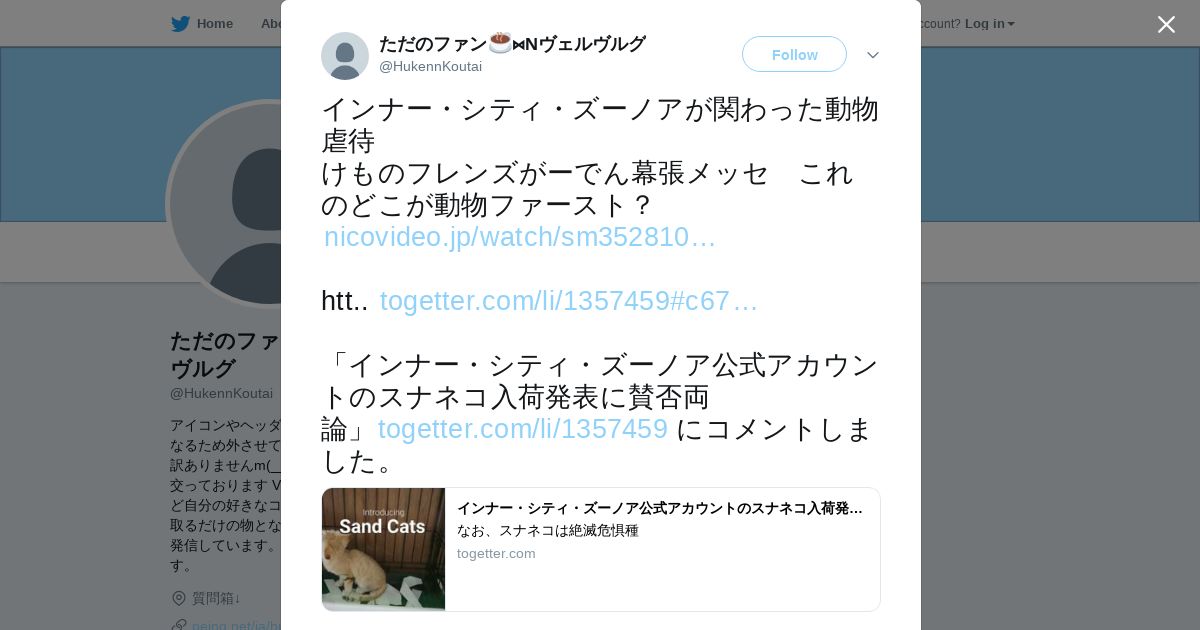Follow the @HukennKoutai account

click(x=794, y=54)
